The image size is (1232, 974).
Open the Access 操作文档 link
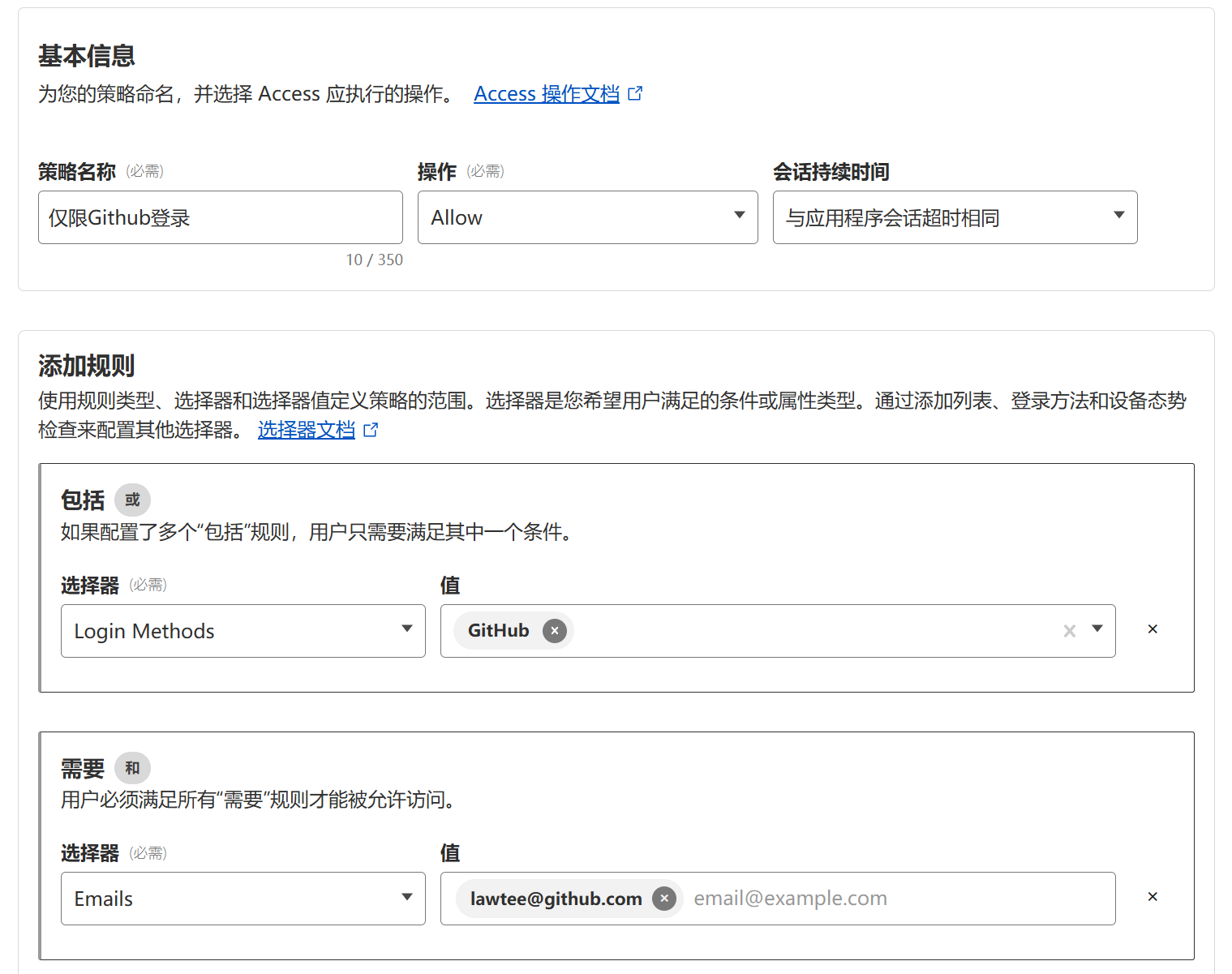tap(546, 94)
